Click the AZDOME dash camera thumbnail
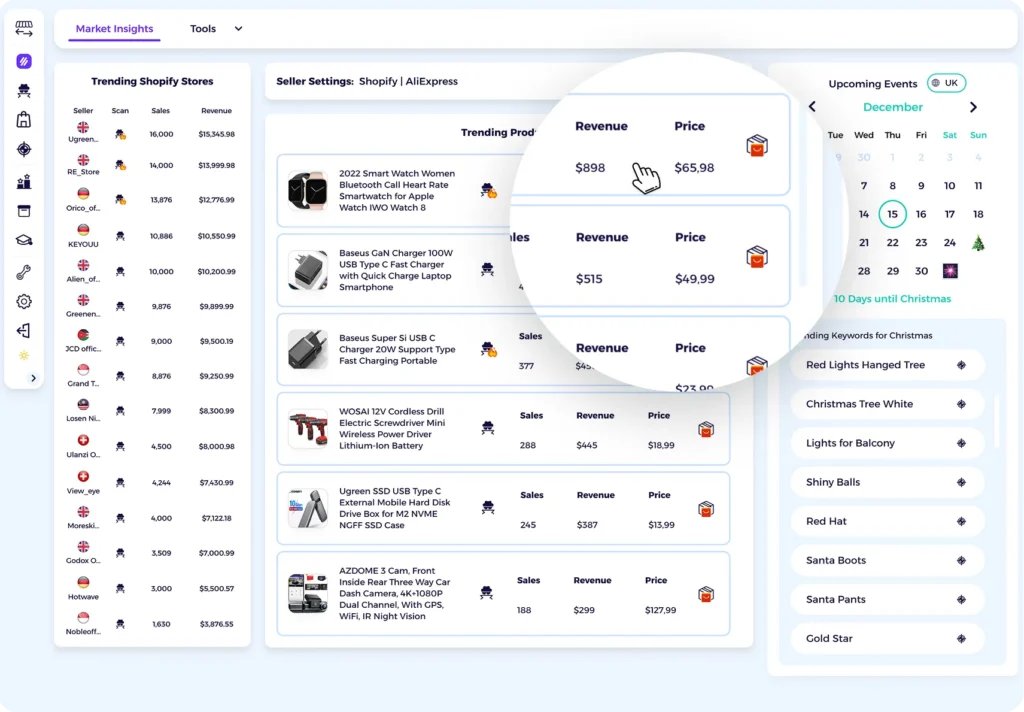The width and height of the screenshot is (1024, 712). pos(307,593)
